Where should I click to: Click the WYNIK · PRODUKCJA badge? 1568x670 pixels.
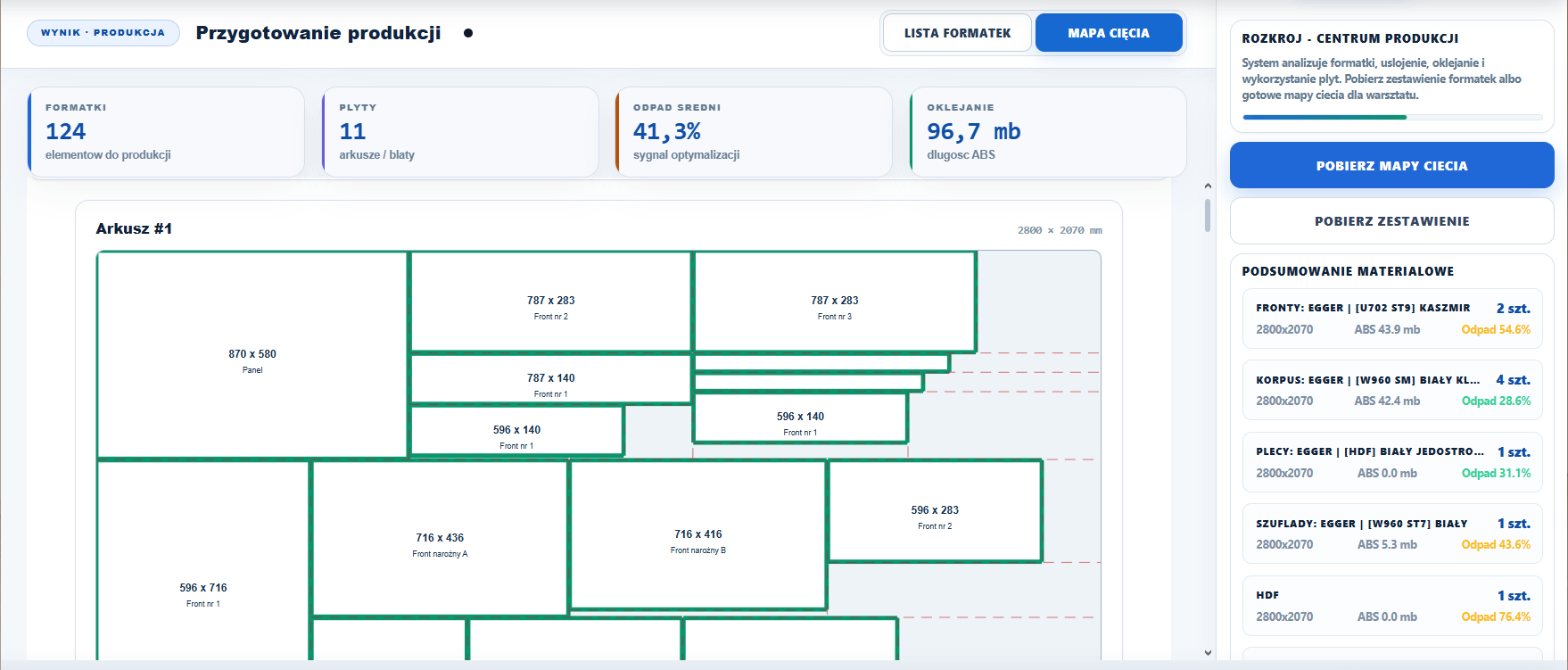(103, 33)
